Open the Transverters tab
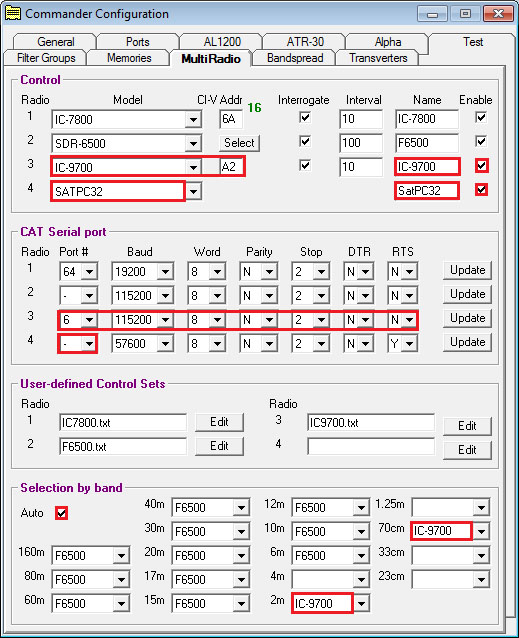519x638 pixels. [378, 58]
